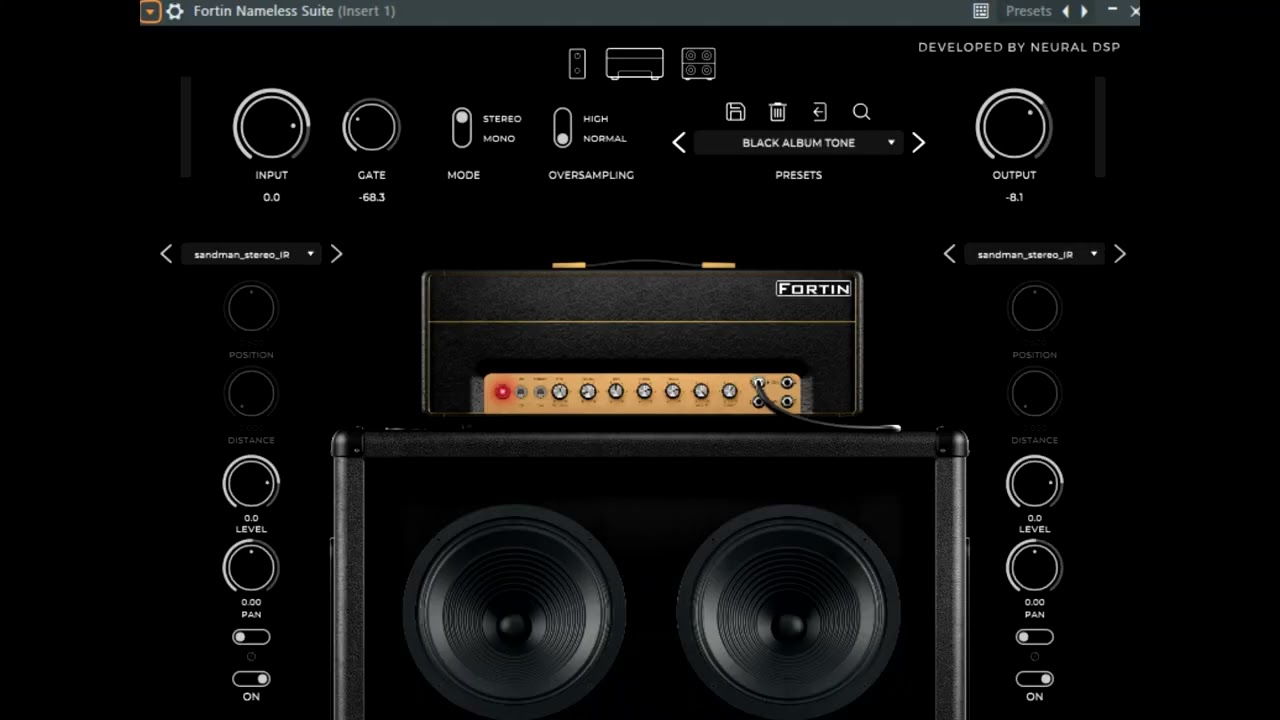1280x720 pixels.
Task: Click the right channel DISTANCE knob
Action: pos(1034,394)
